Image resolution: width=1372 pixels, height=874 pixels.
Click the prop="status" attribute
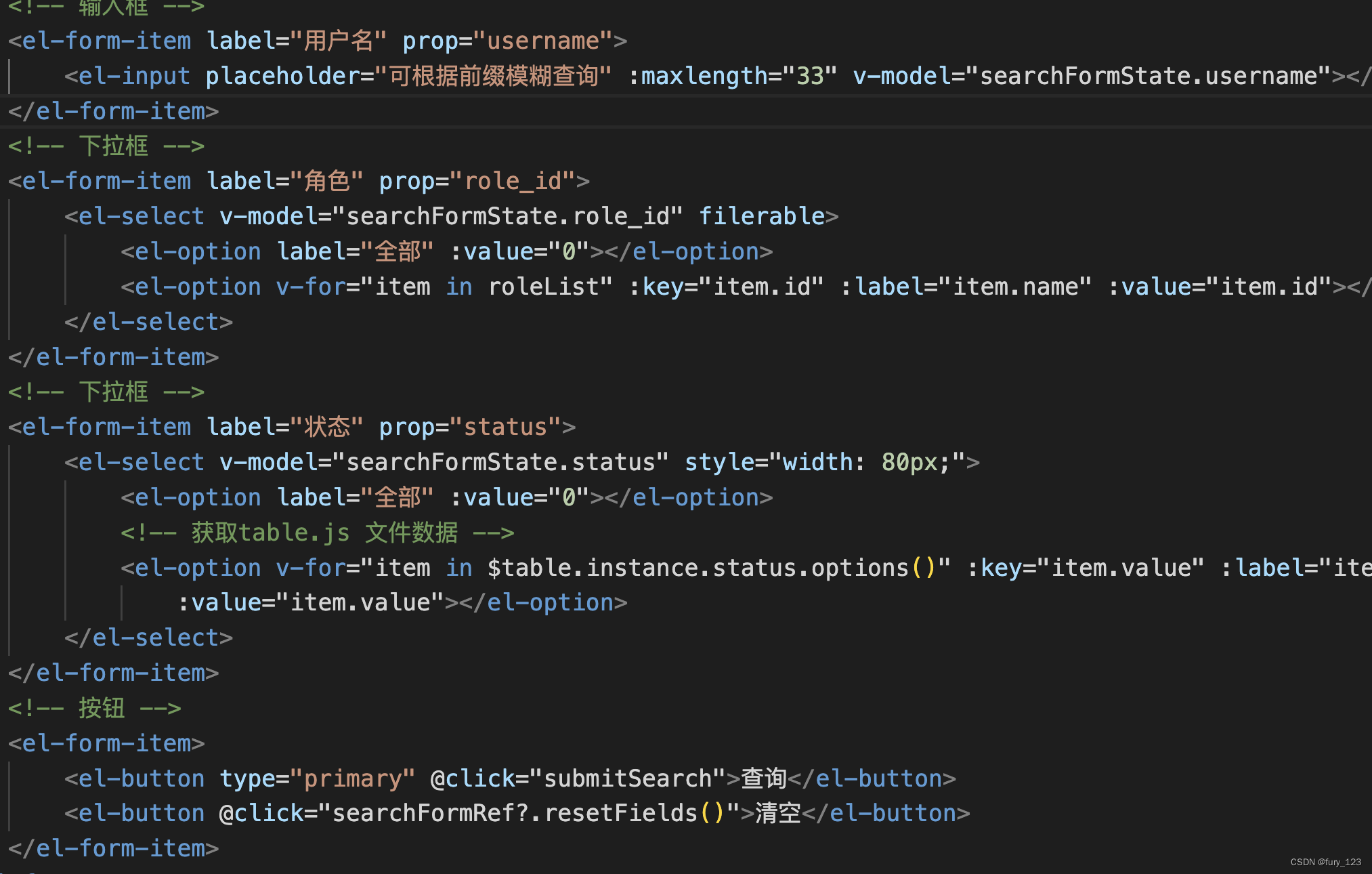click(x=471, y=428)
